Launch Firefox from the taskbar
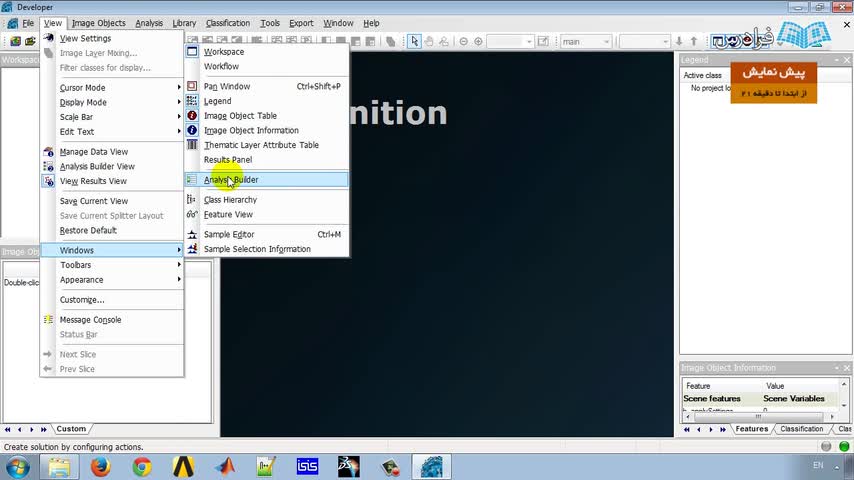This screenshot has height=480, width=854. (100, 466)
